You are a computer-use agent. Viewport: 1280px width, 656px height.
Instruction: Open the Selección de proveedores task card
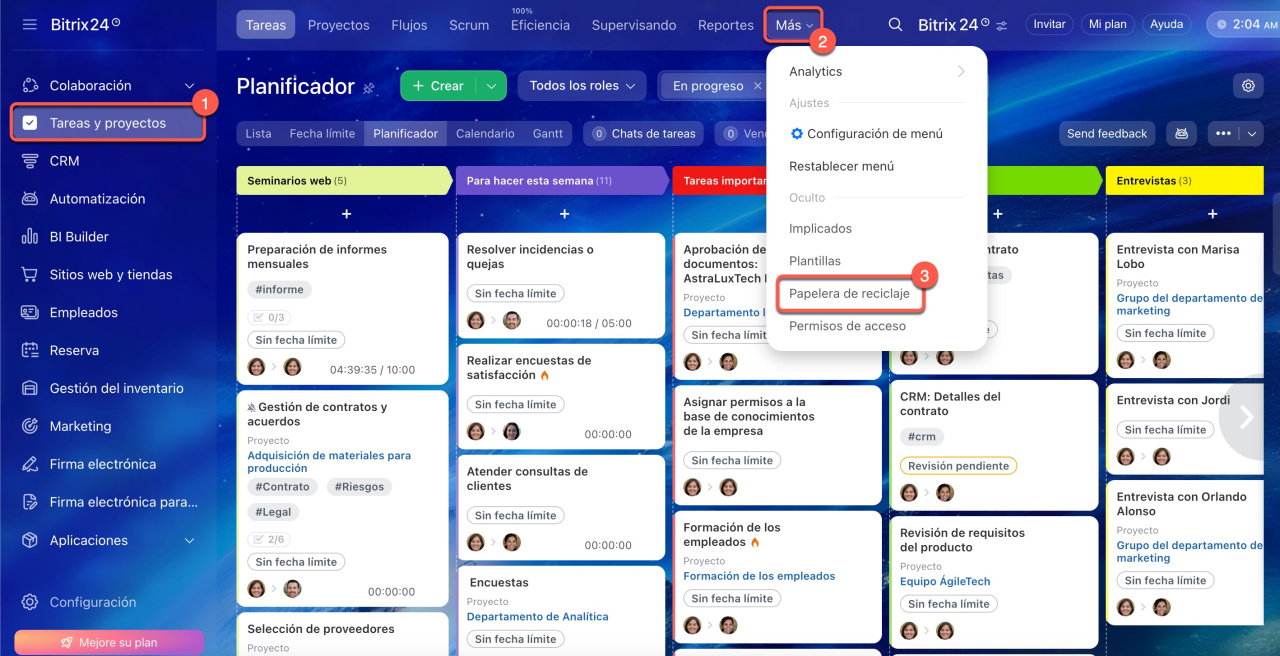[x=321, y=629]
